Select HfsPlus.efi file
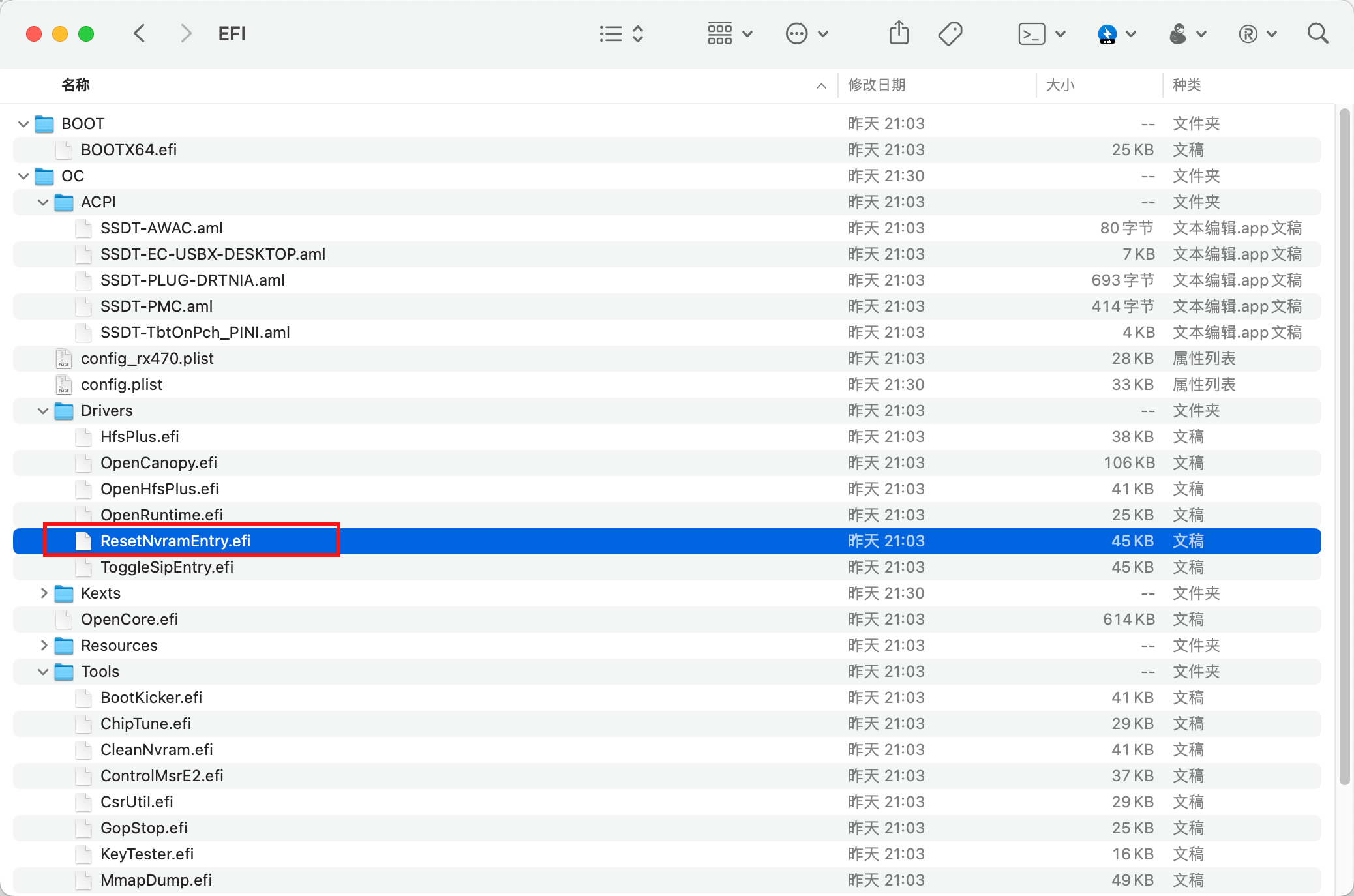This screenshot has height=896, width=1354. (x=667, y=437)
